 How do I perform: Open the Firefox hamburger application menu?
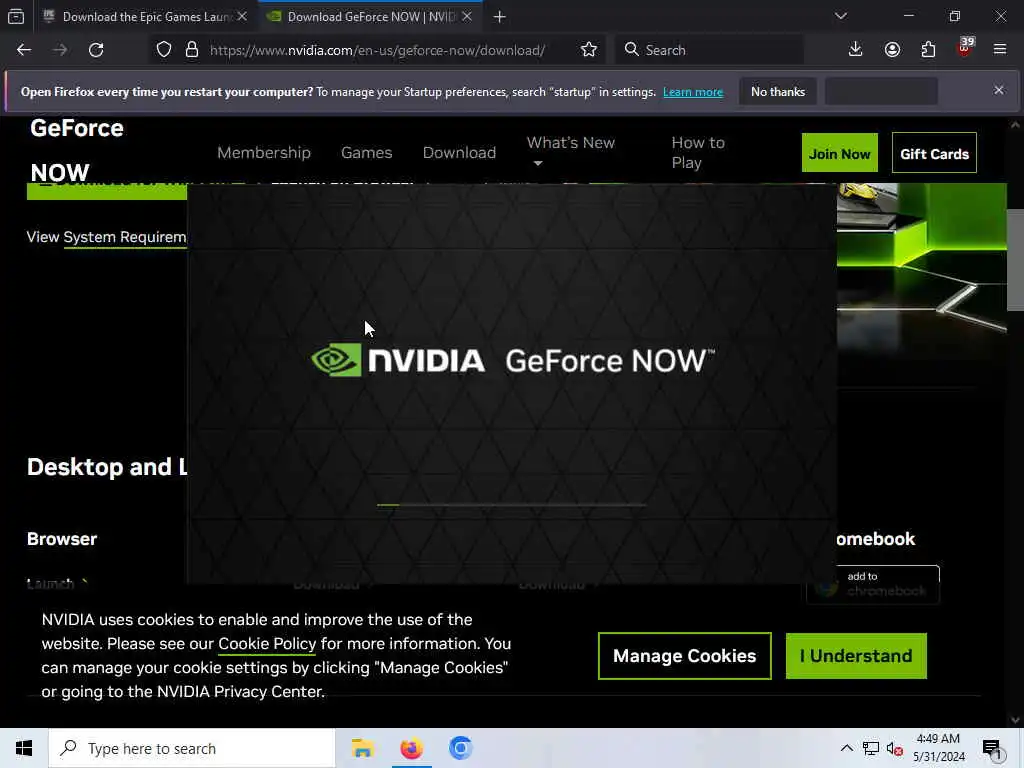(1000, 50)
